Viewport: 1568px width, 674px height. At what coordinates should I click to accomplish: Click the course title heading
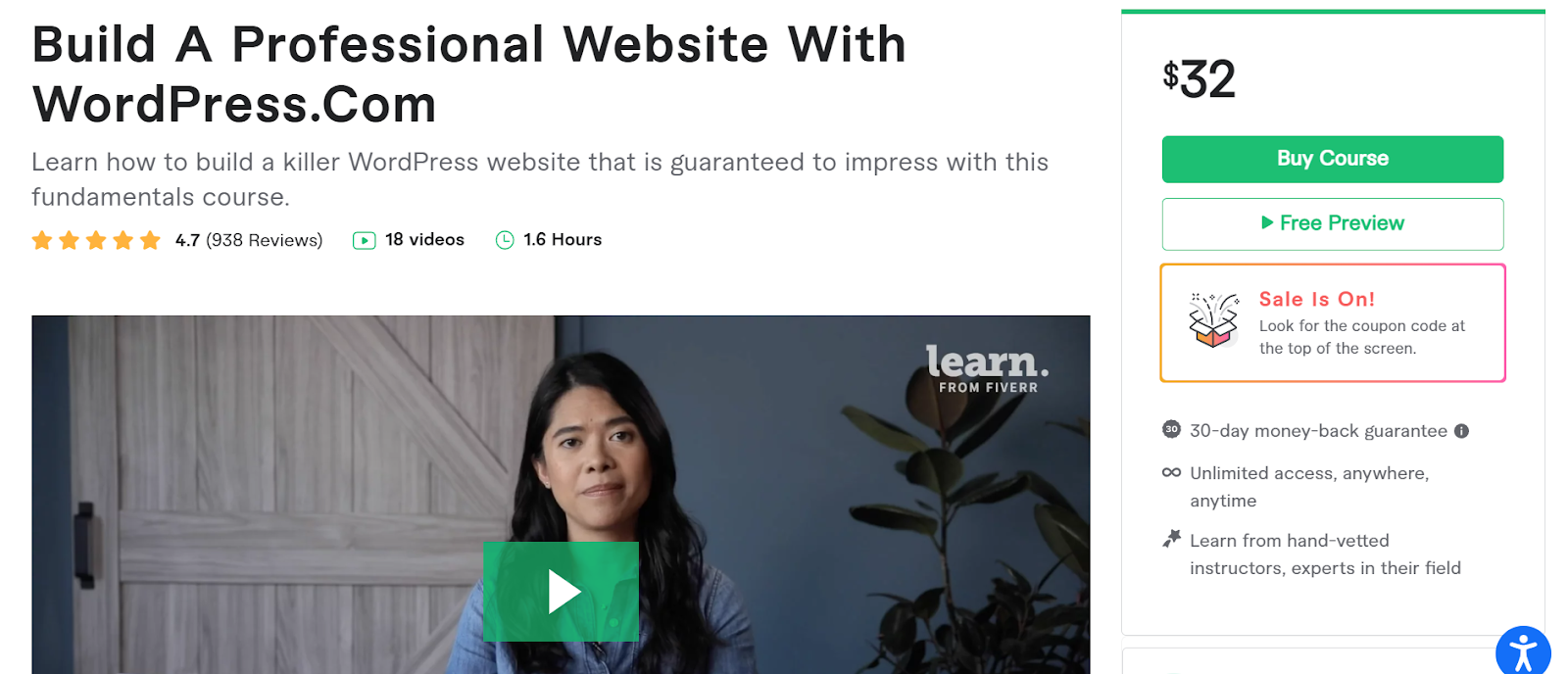click(x=469, y=74)
